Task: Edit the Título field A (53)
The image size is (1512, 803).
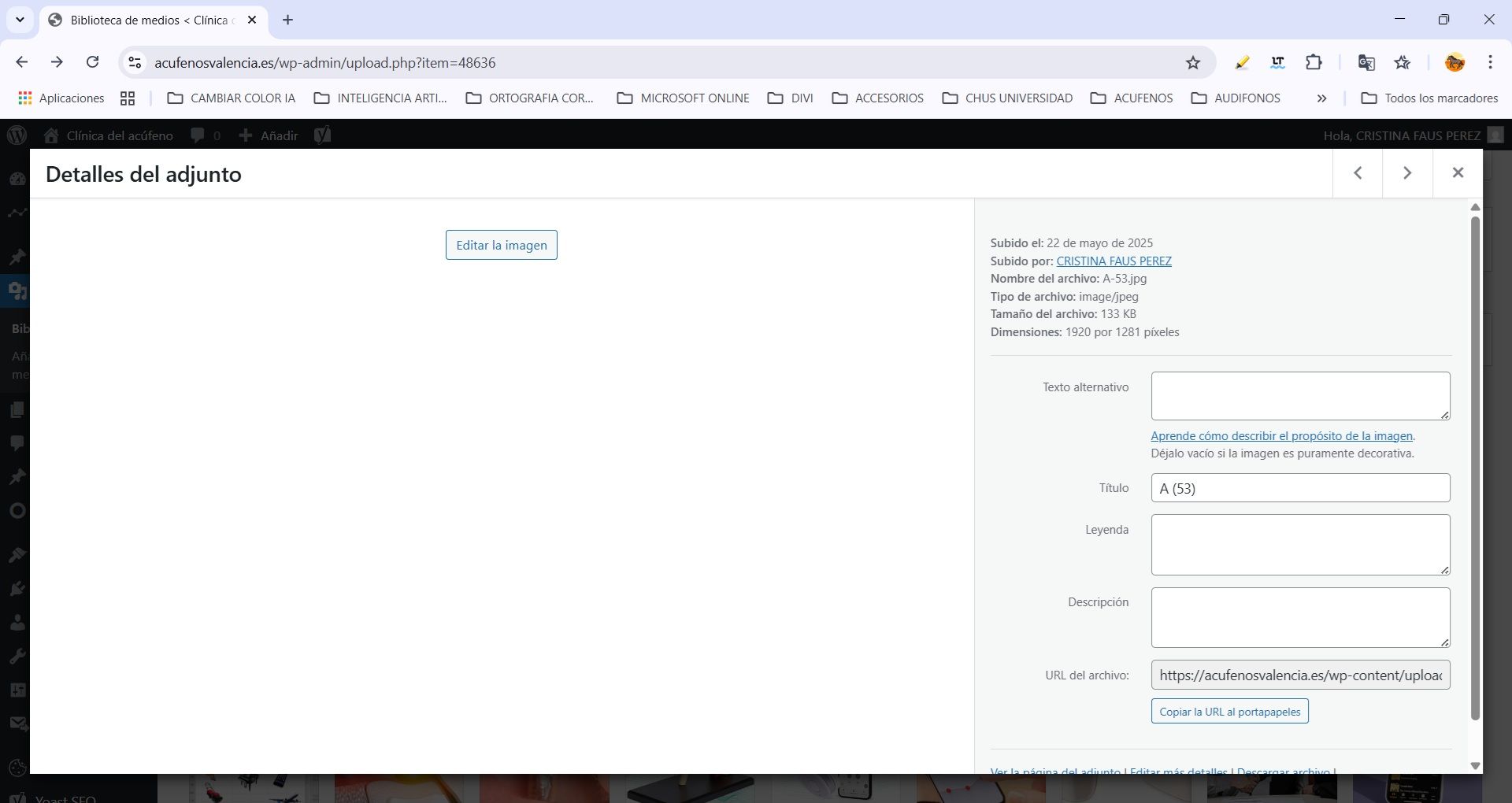Action: click(x=1300, y=488)
